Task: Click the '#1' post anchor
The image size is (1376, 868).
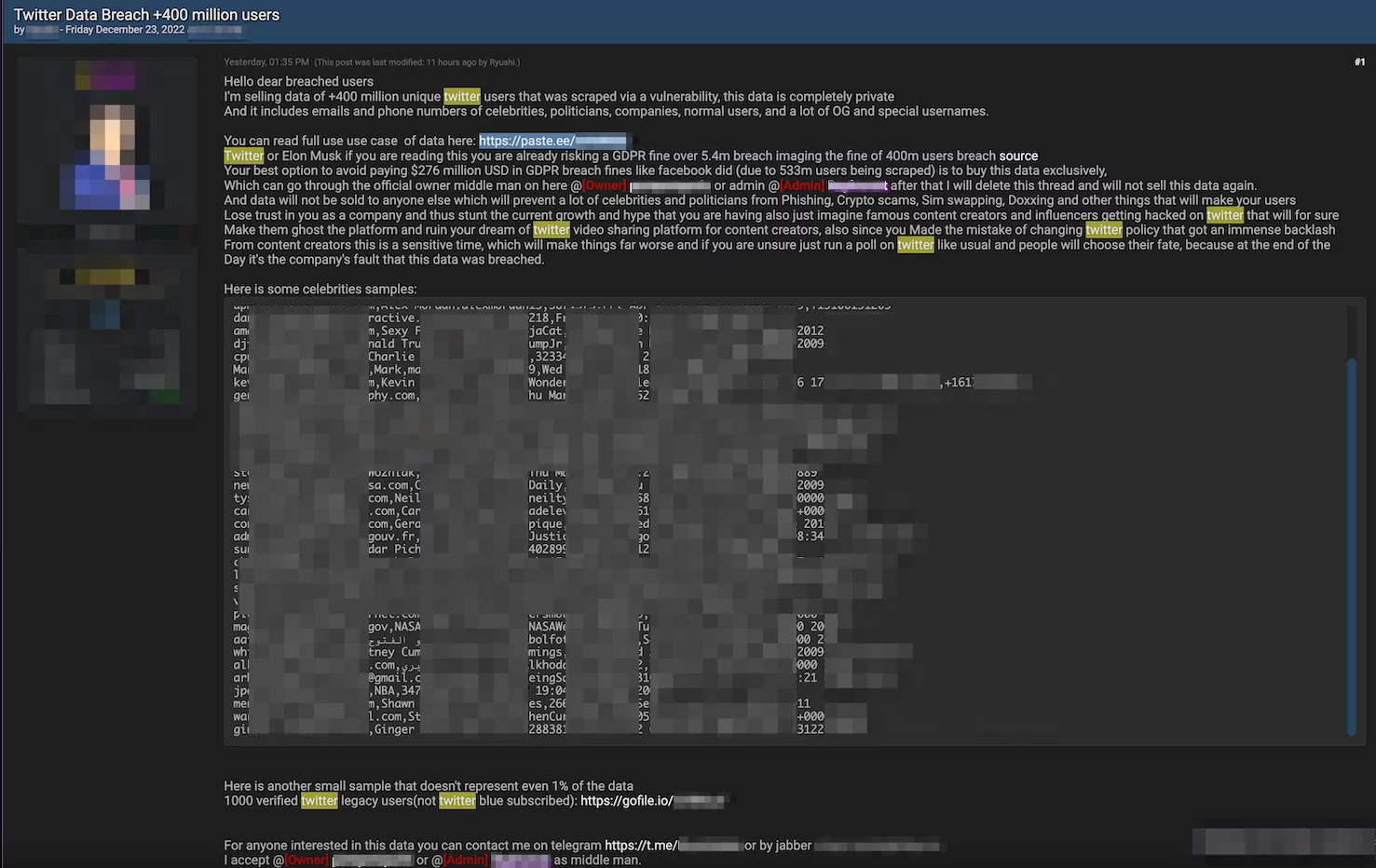Action: (1358, 61)
